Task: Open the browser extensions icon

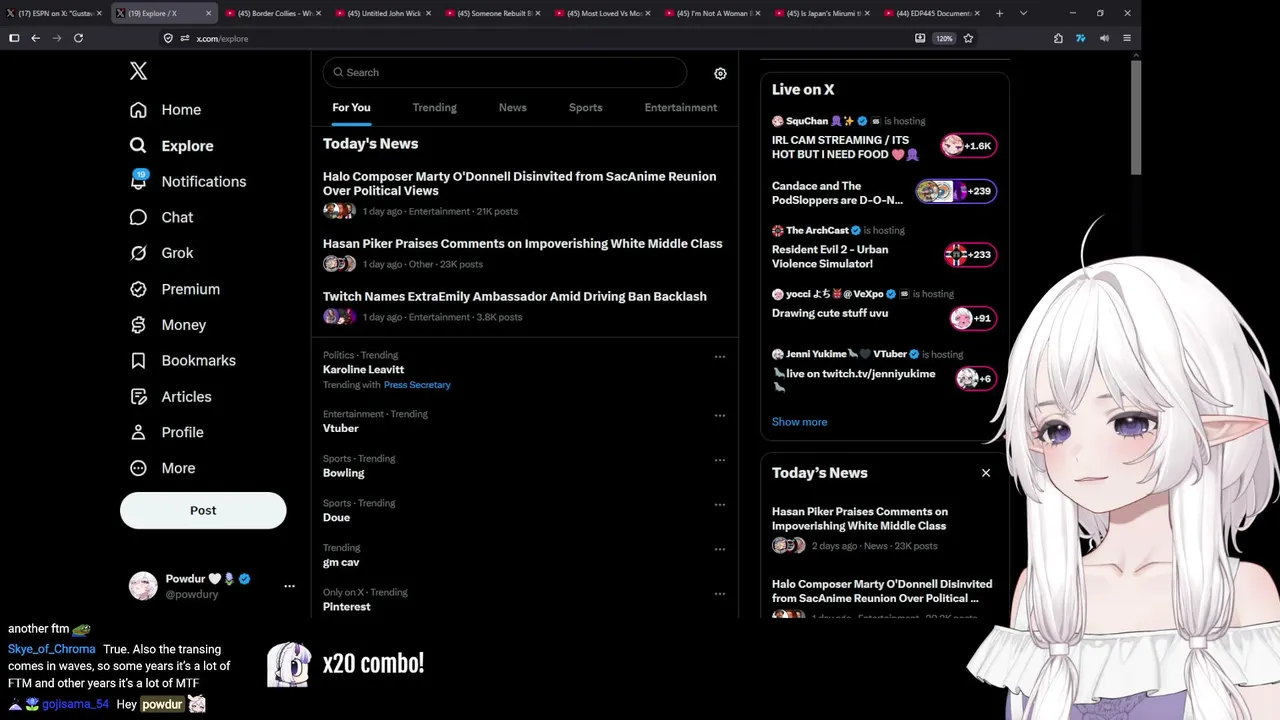Action: tap(1058, 38)
